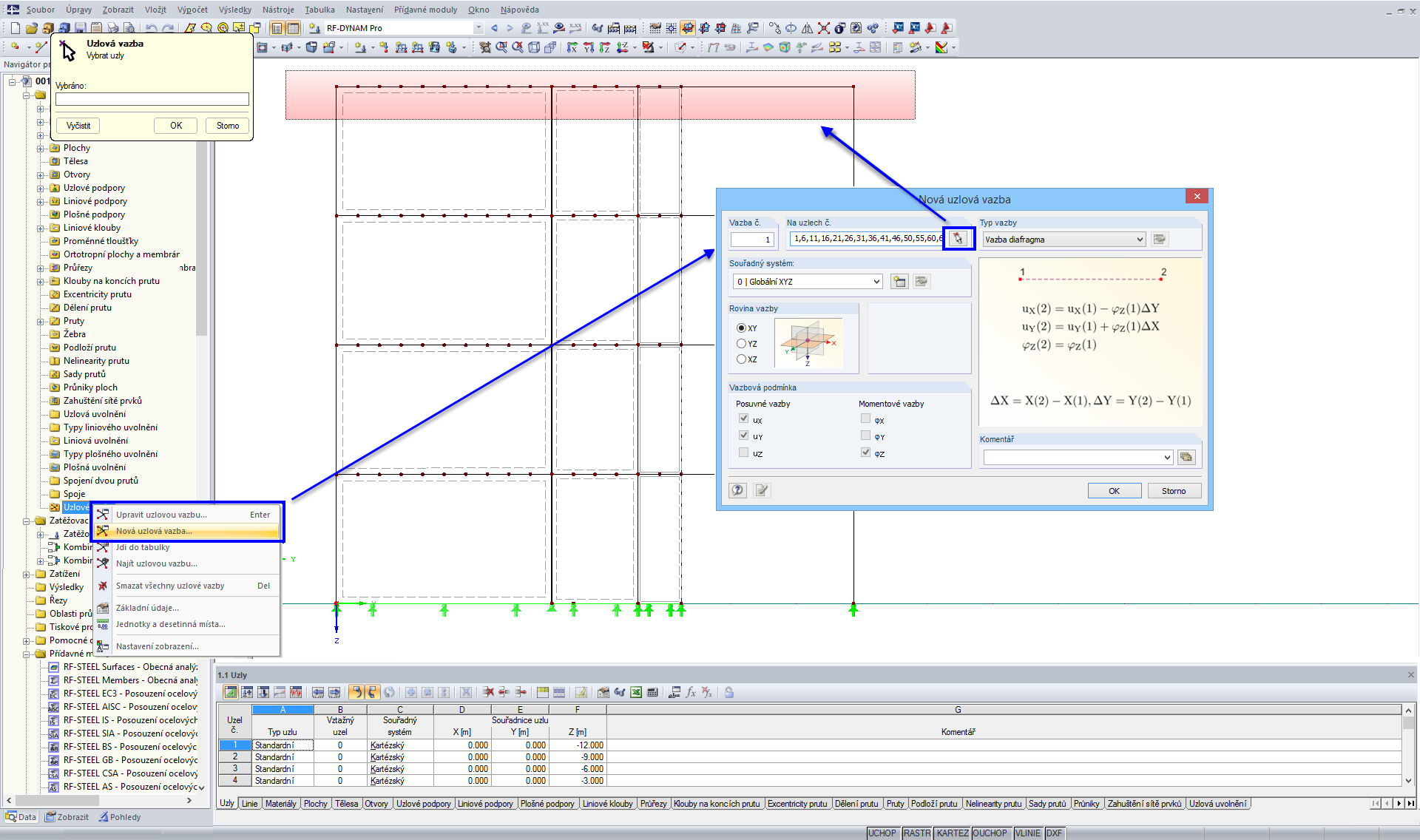
Task: Open the Typ vazby dropdown
Action: 1139,240
